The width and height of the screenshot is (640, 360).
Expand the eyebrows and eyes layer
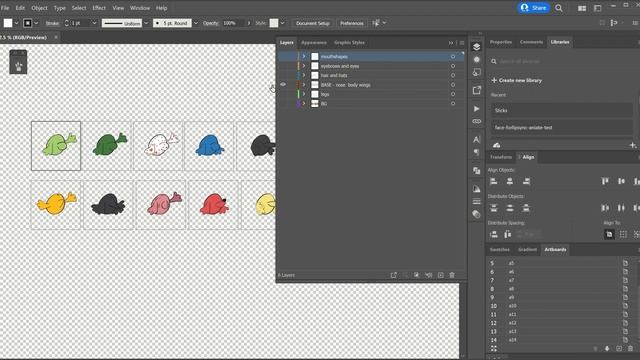point(304,66)
